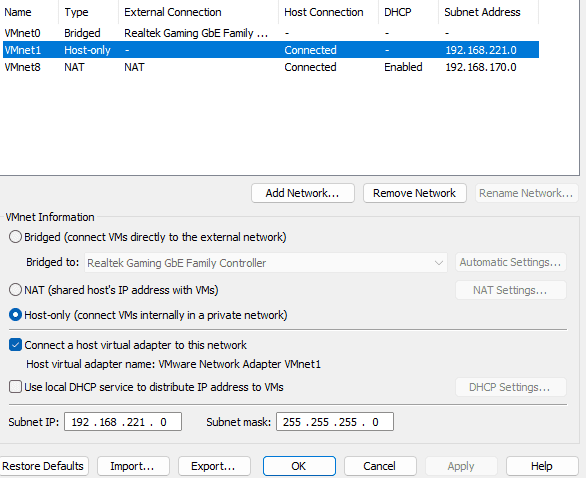
Task: Uncheck Connect a host virtual adapter checkbox
Action: [15, 345]
